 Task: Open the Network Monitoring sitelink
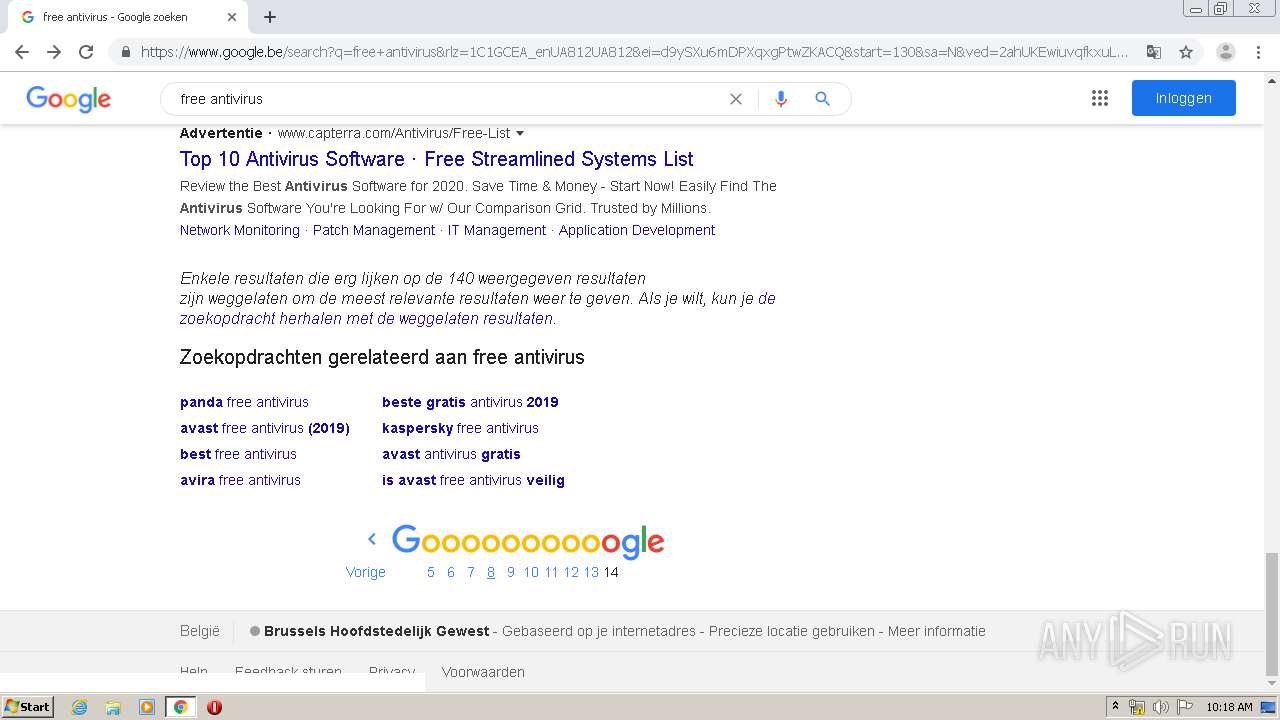pos(240,230)
